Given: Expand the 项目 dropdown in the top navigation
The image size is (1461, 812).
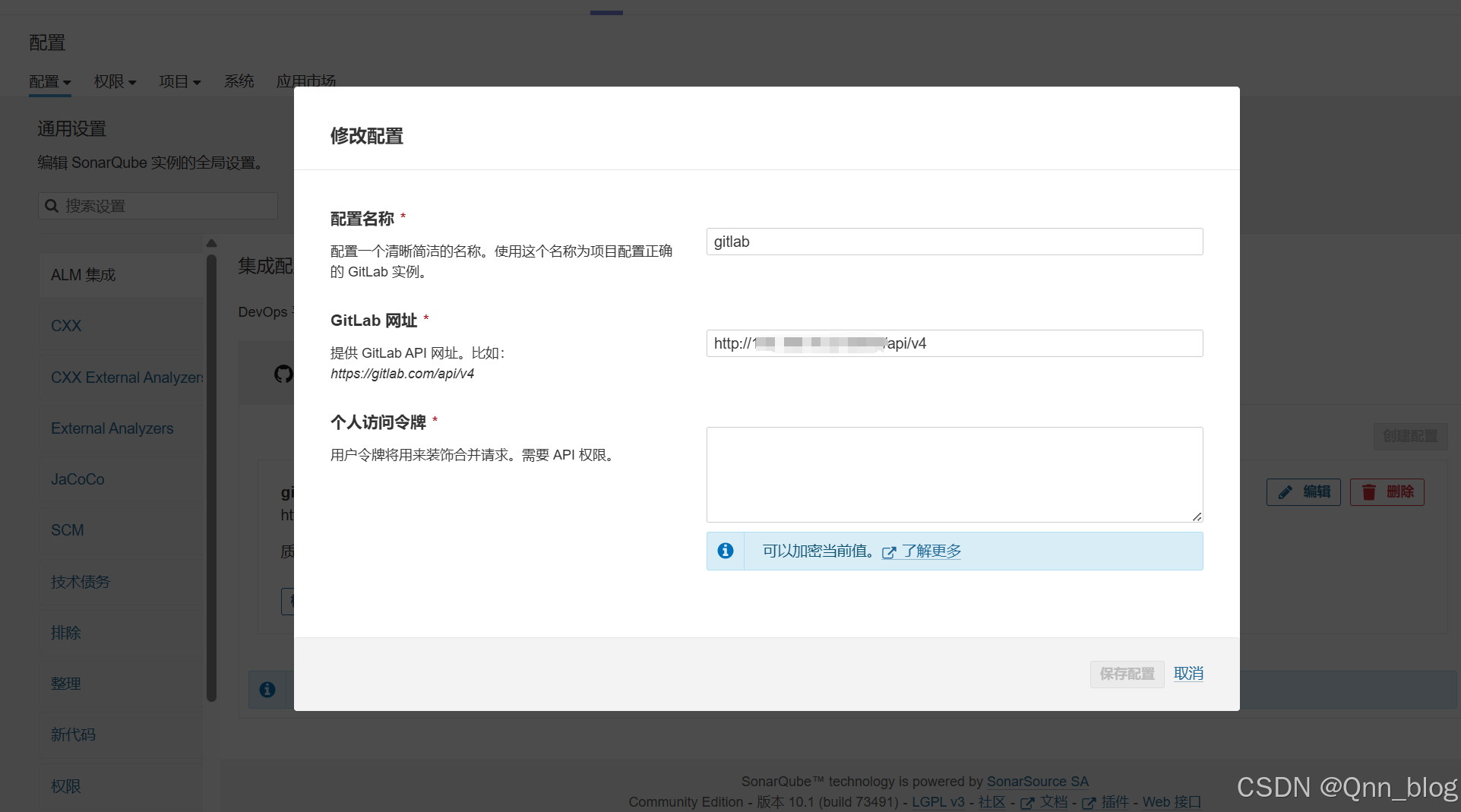Looking at the screenshot, I should 180,82.
